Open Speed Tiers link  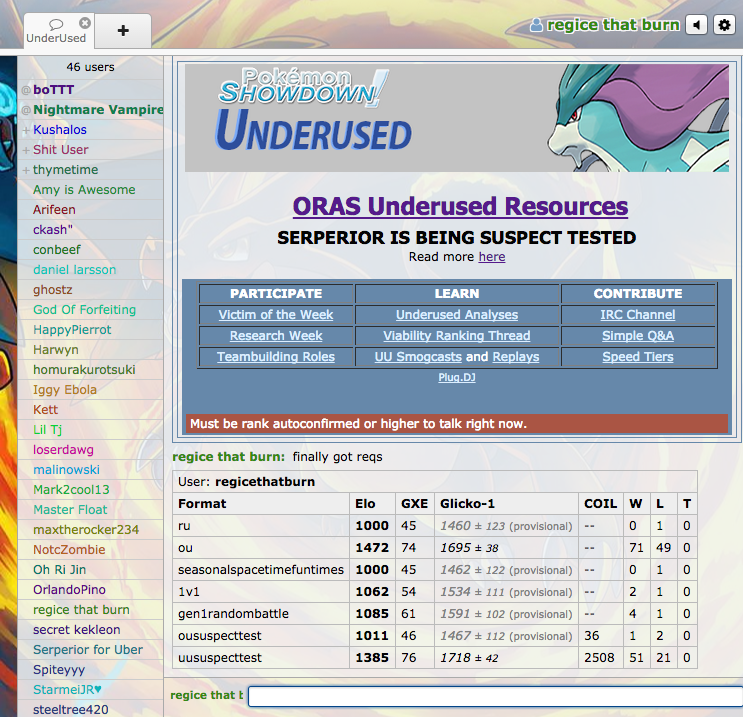(x=638, y=357)
